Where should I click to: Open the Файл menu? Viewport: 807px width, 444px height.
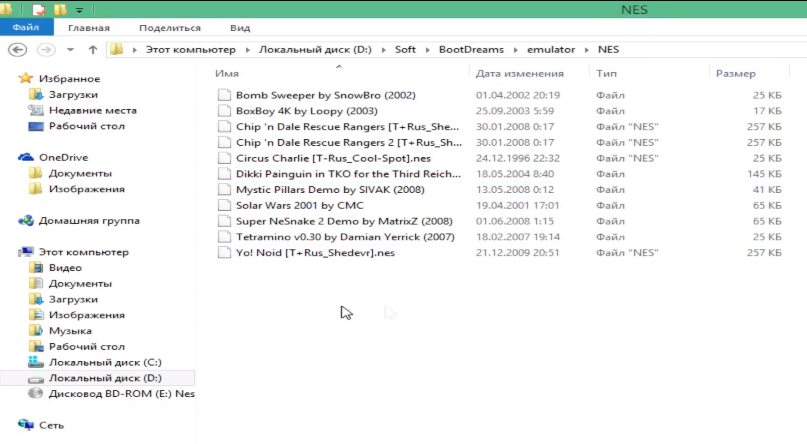[26, 27]
